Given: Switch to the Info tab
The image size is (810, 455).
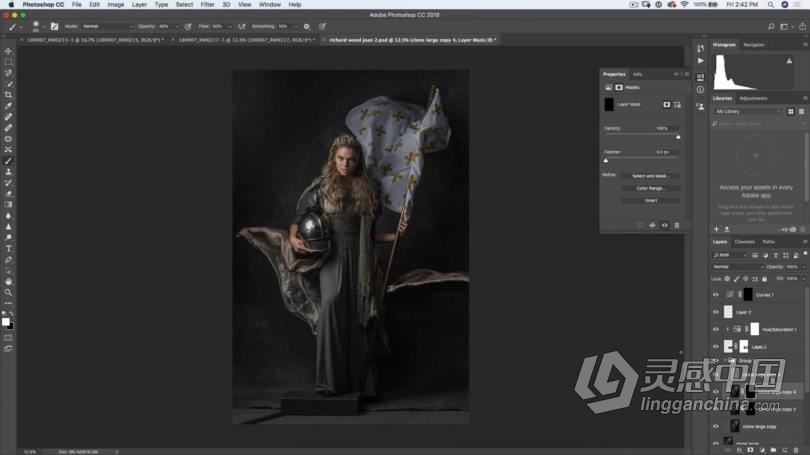Looking at the screenshot, I should click(x=637, y=74).
